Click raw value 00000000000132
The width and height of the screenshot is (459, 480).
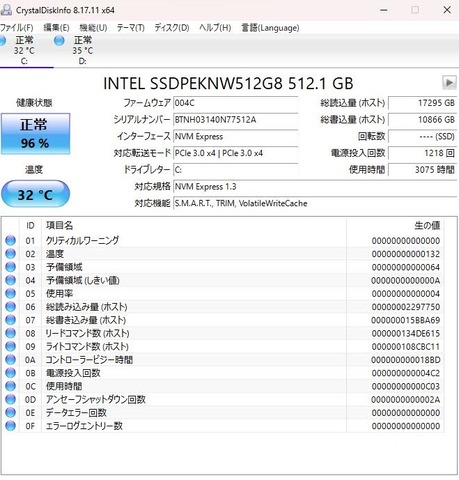tap(406, 254)
